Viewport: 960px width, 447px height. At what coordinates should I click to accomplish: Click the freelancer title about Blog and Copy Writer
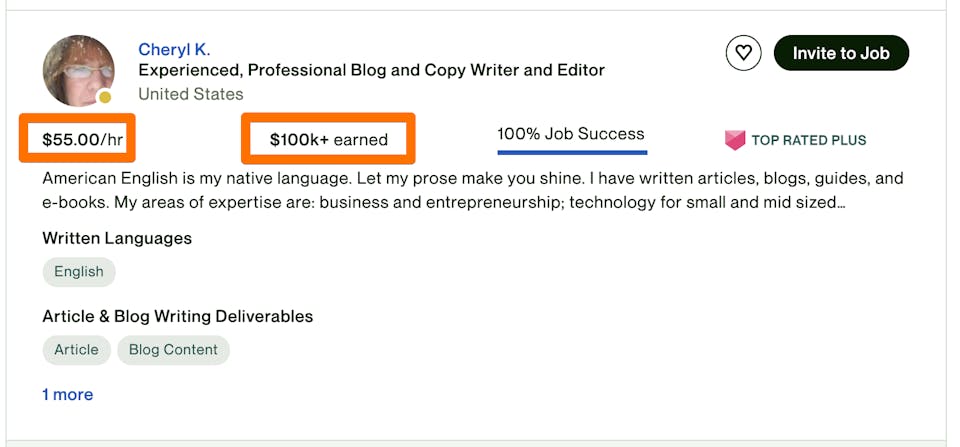(371, 71)
